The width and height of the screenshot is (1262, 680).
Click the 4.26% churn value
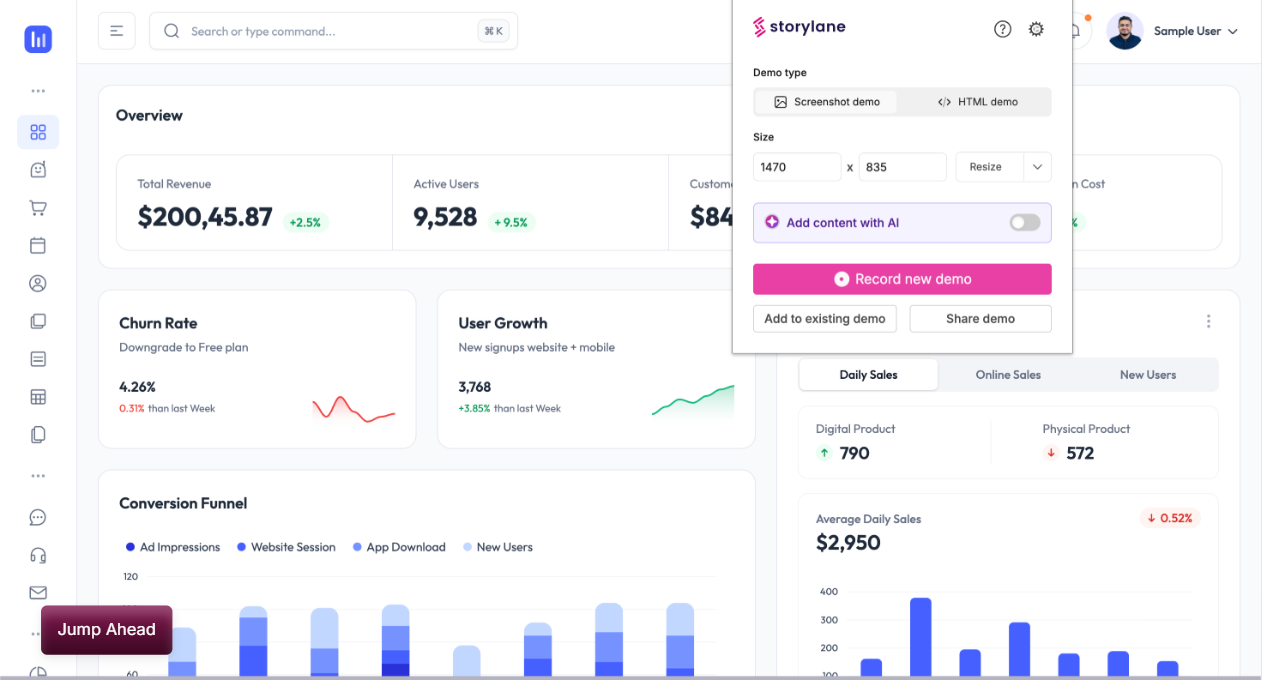coord(137,387)
